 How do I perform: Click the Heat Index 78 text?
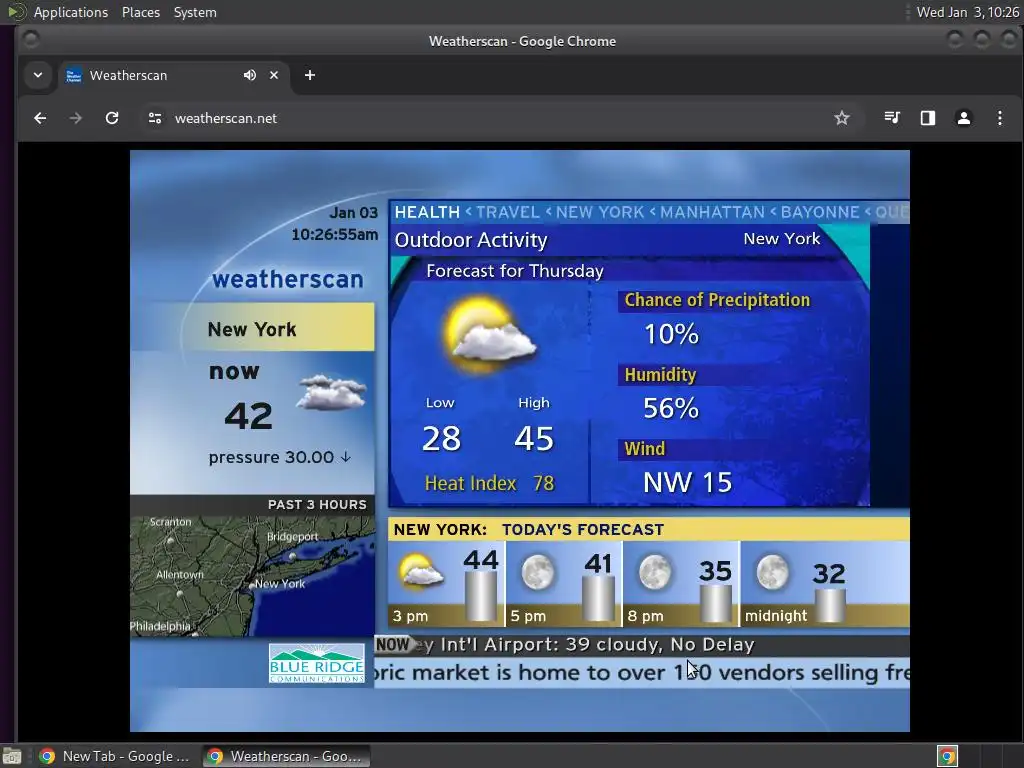[489, 483]
